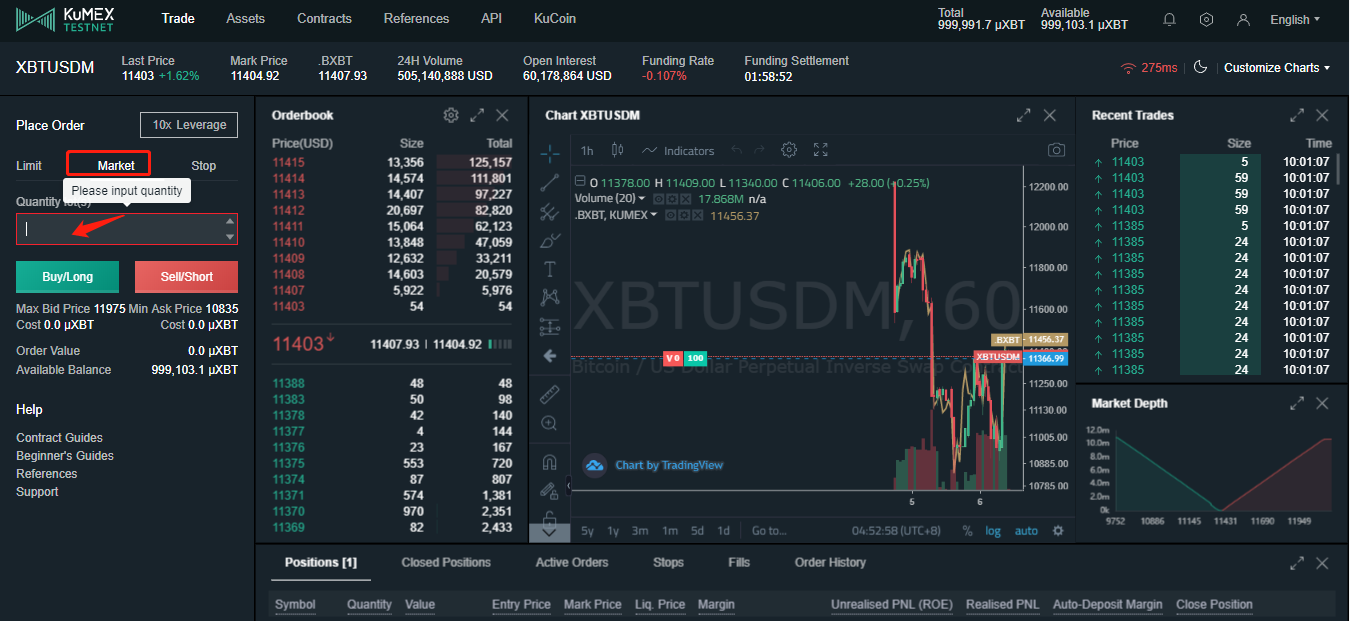Screen dimensions: 1350x621
Task: Open the Contracts menu
Action: [324, 18]
